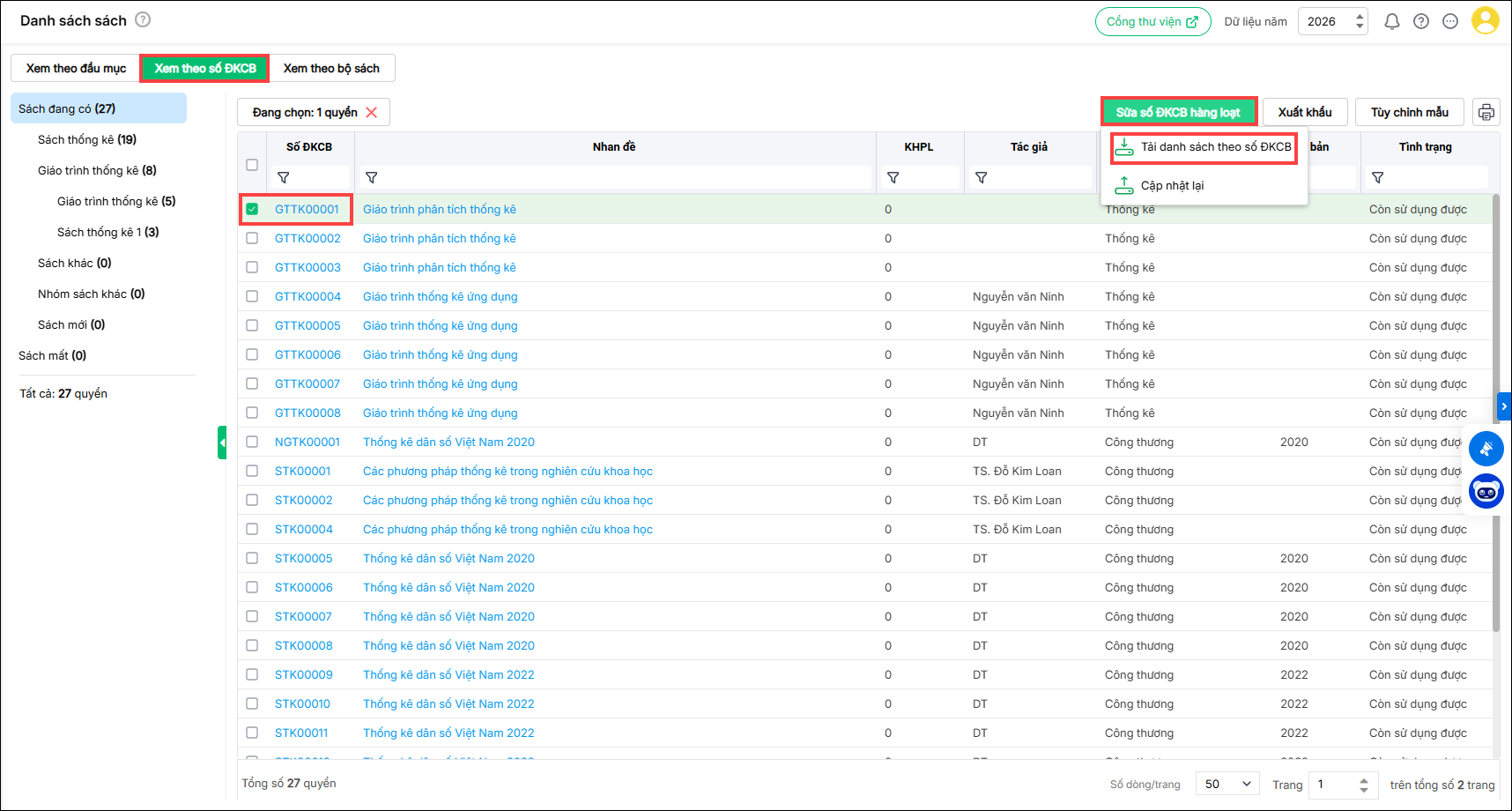The width and height of the screenshot is (1512, 811).
Task: Click the printer icon button
Action: click(1486, 112)
